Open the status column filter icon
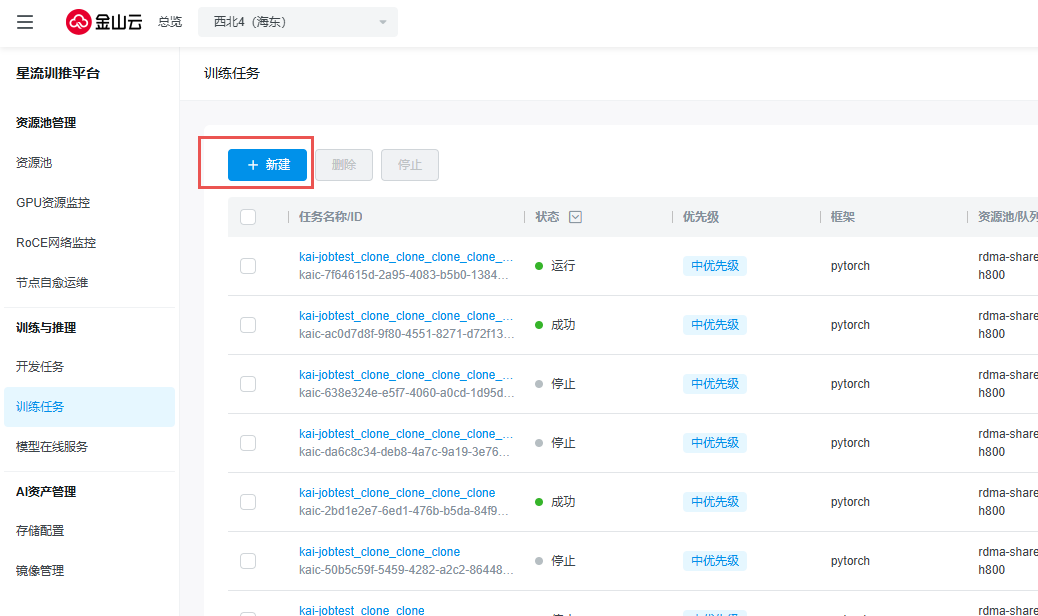The width and height of the screenshot is (1038, 616). (x=575, y=217)
